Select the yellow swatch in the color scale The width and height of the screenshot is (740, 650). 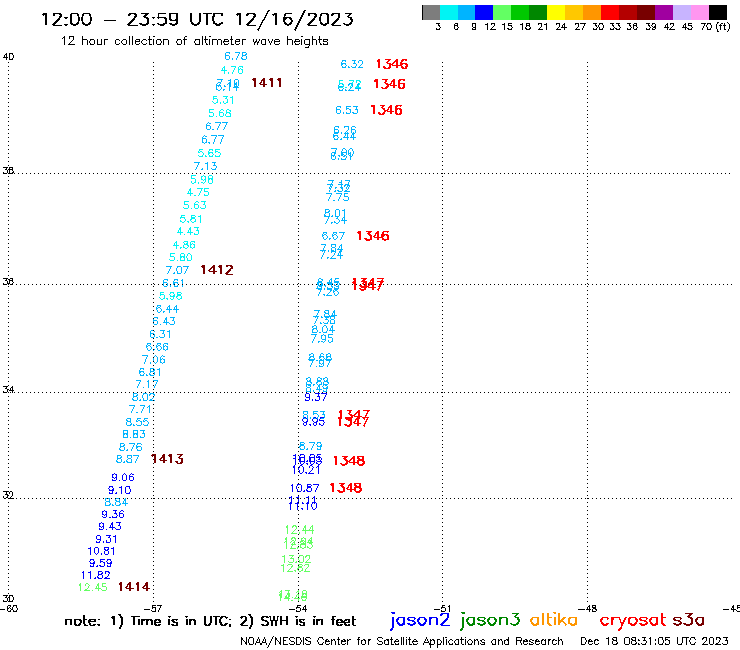(x=556, y=12)
